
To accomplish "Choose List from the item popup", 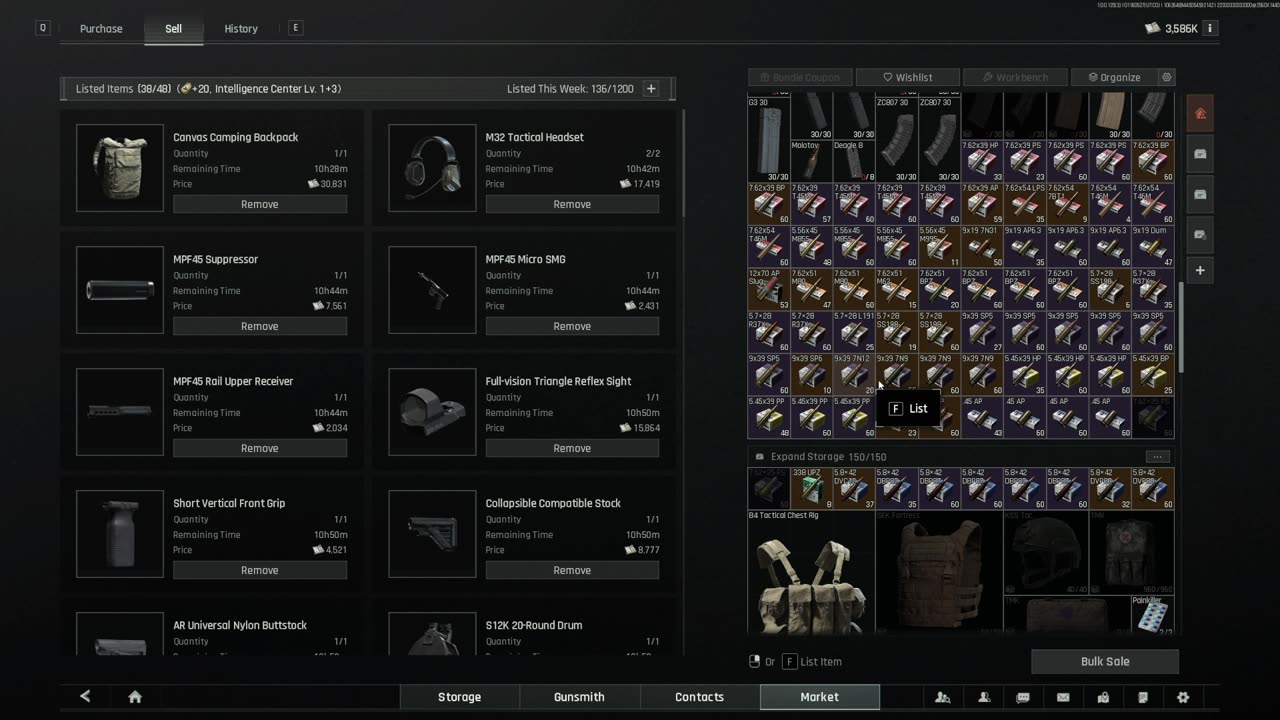I will [908, 408].
